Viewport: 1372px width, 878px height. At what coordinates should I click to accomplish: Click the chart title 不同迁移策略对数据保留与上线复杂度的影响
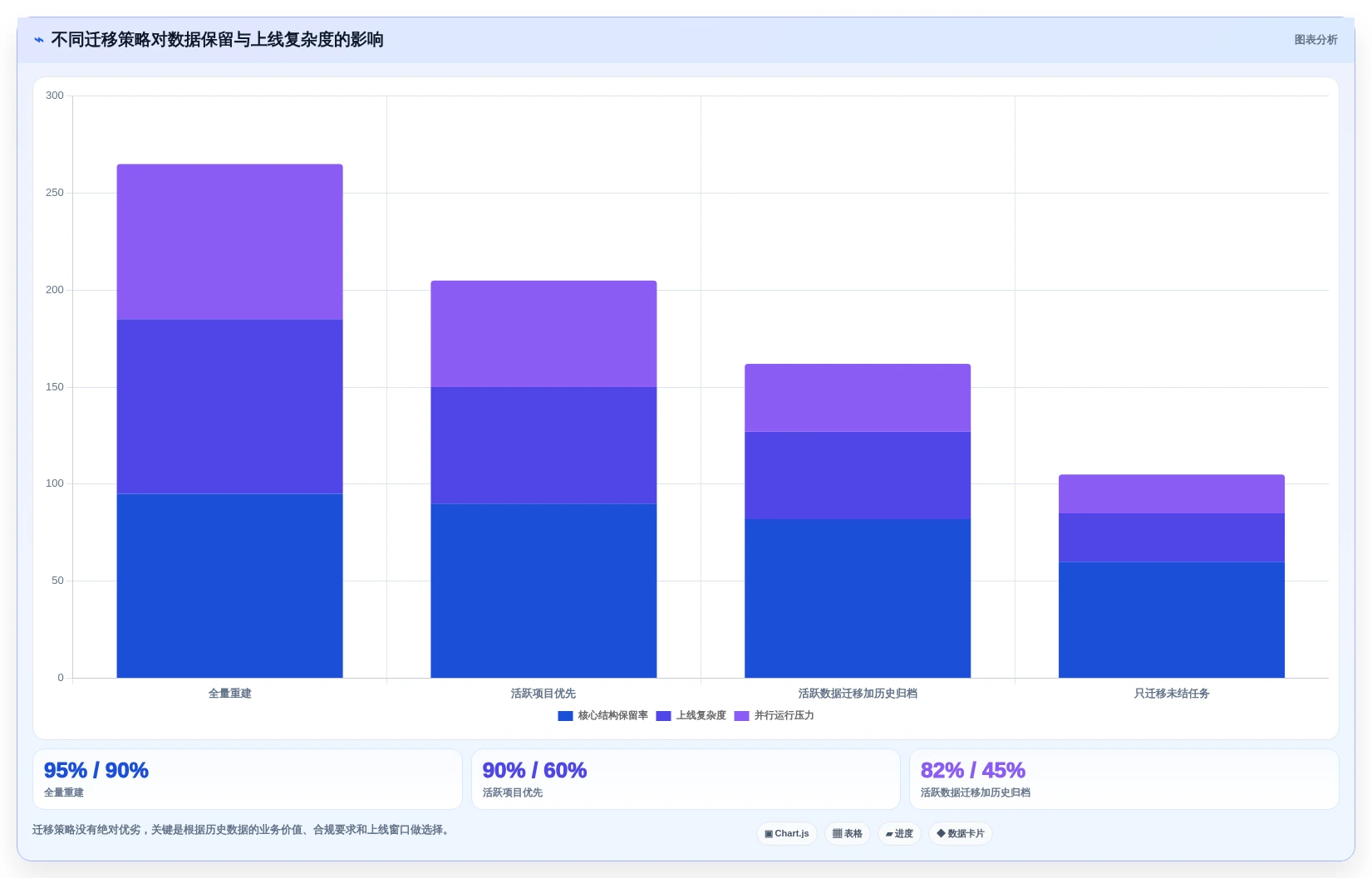217,40
